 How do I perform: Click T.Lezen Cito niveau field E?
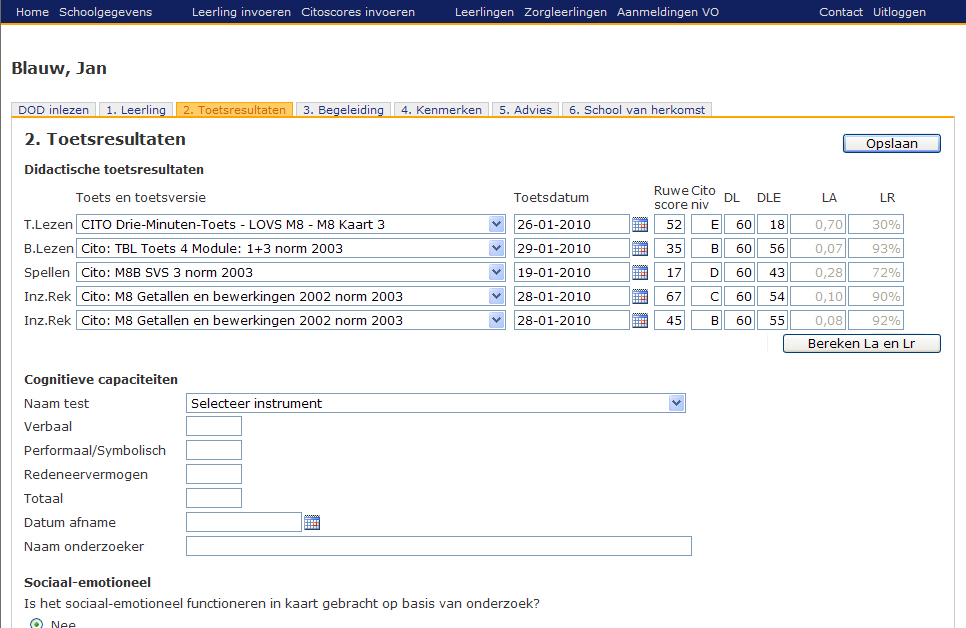tap(706, 224)
